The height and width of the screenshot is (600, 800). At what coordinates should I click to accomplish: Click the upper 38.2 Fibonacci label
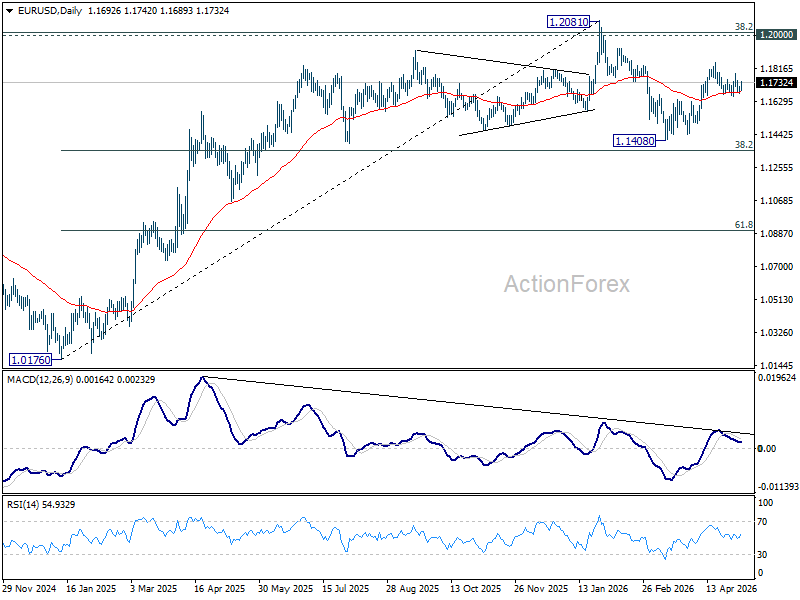(x=743, y=27)
